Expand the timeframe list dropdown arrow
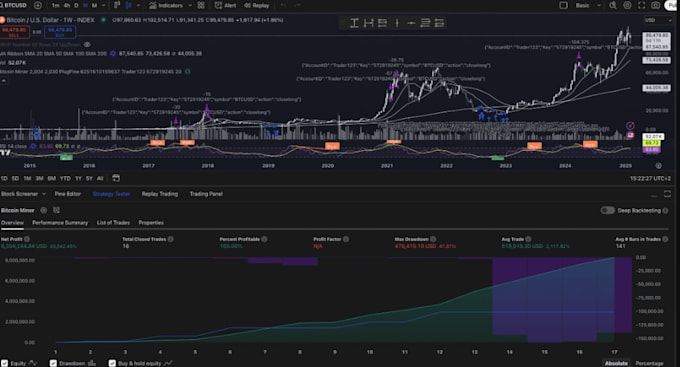680x367 pixels. 104,5
